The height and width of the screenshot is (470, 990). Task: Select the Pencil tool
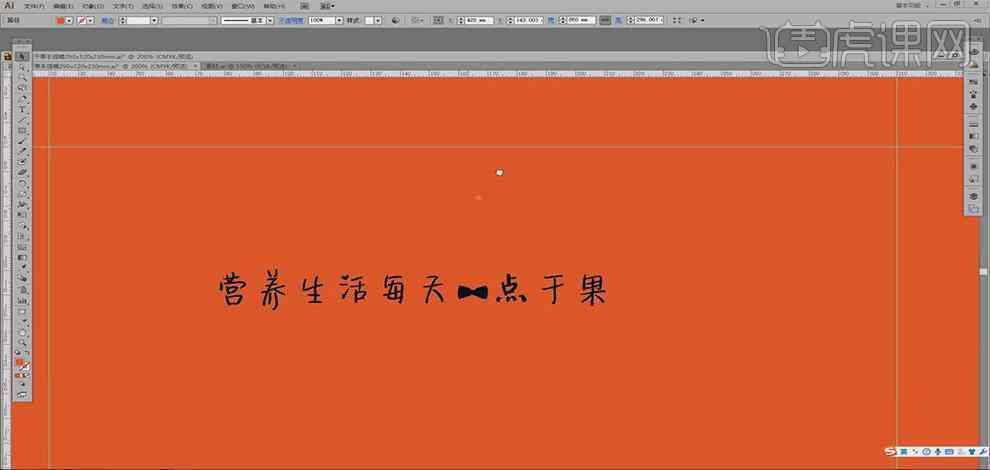pyautogui.click(x=23, y=152)
